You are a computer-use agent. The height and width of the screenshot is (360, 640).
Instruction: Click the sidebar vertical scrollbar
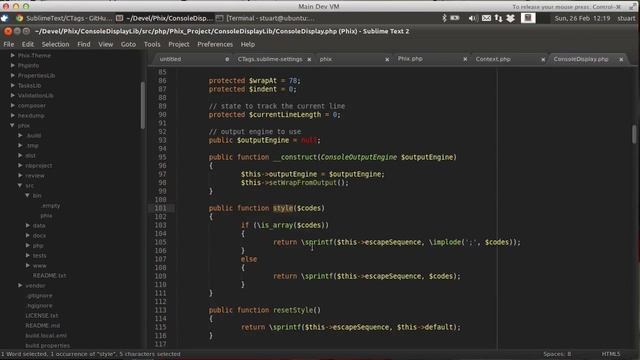(142, 105)
